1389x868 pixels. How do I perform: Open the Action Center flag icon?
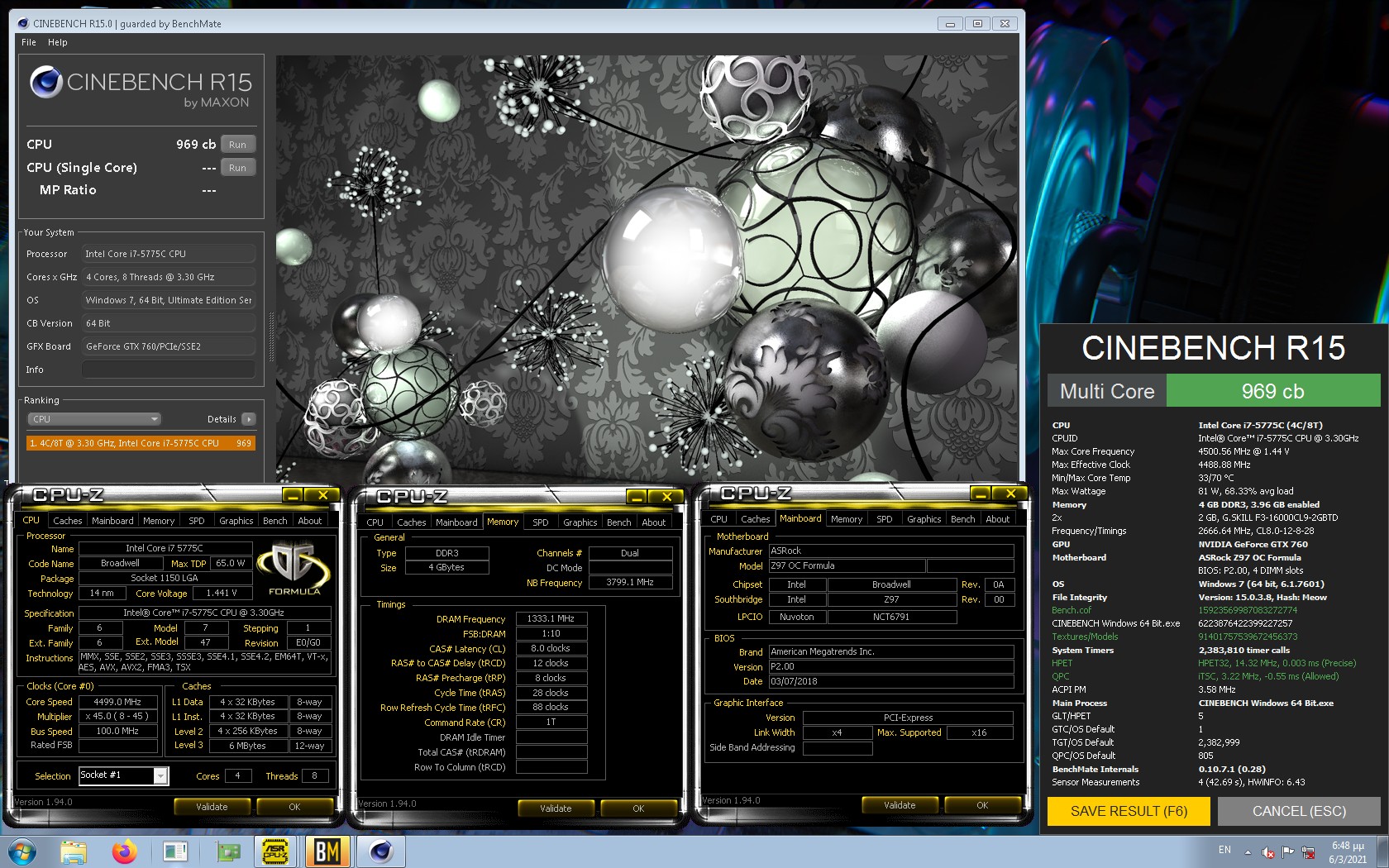(1287, 852)
